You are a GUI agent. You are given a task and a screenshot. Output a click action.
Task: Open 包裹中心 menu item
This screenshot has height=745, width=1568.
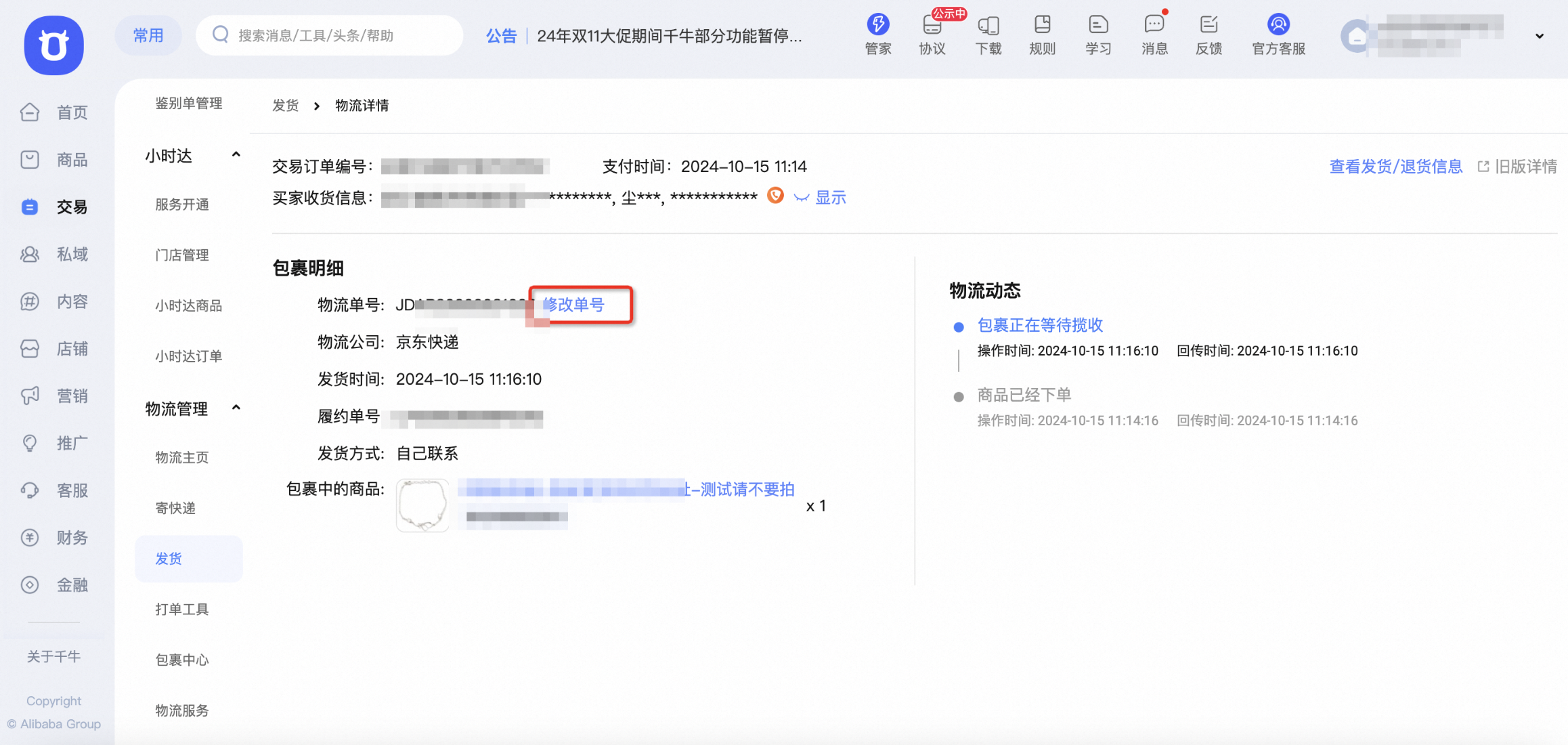182,660
